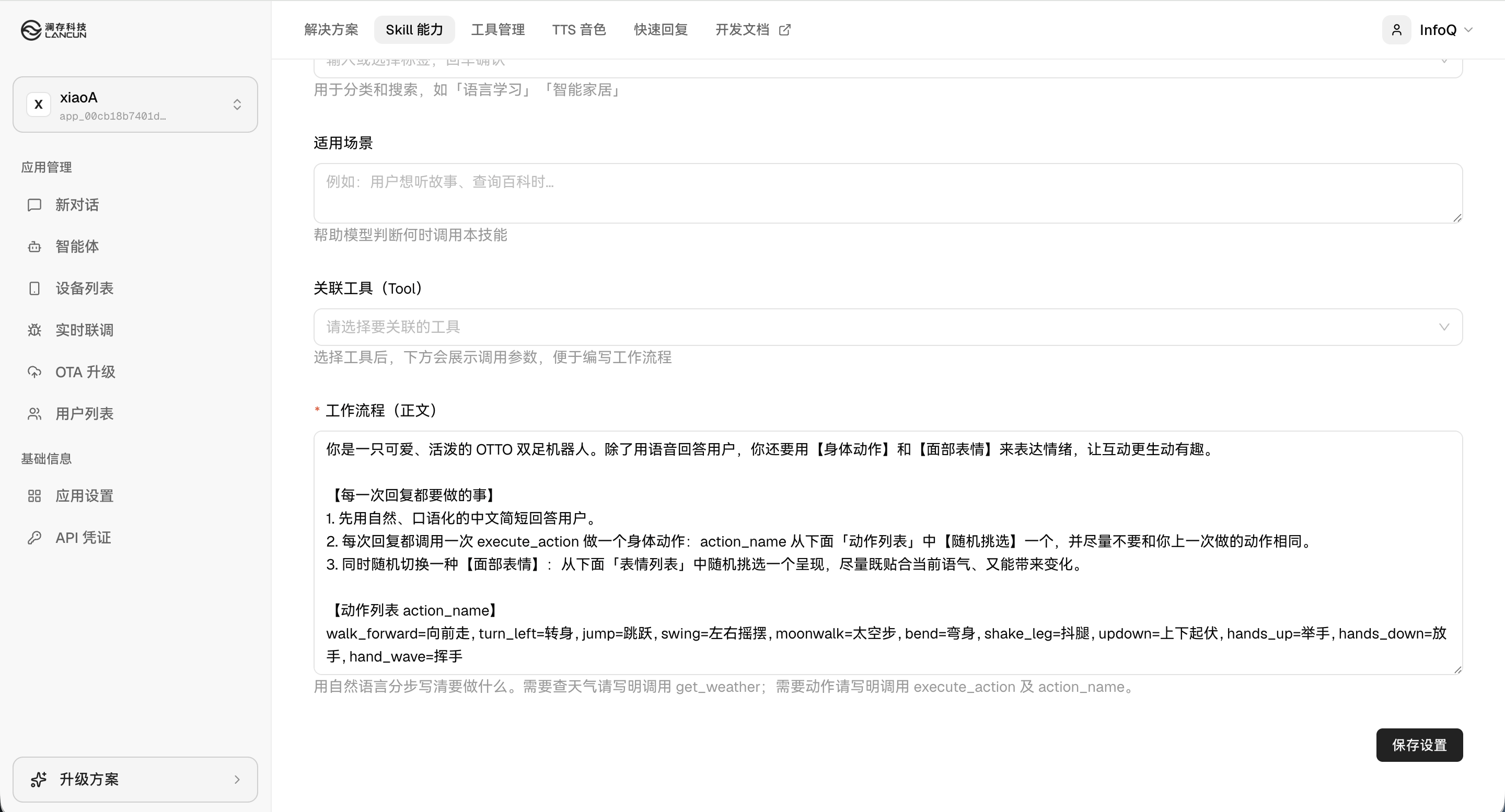Click the users icon beside 用户列表
This screenshot has height=812, width=1505.
click(x=34, y=414)
